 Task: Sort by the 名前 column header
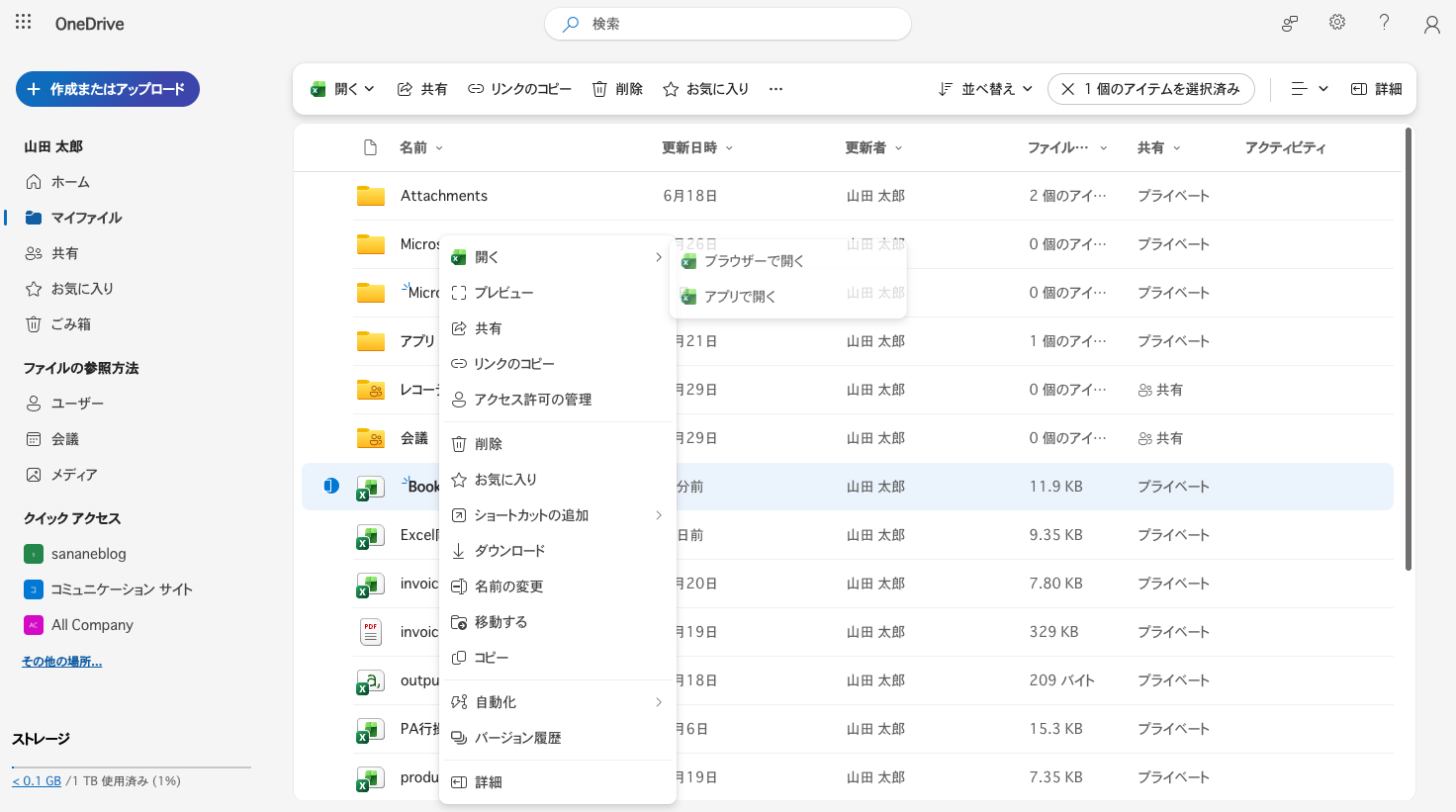tap(420, 147)
